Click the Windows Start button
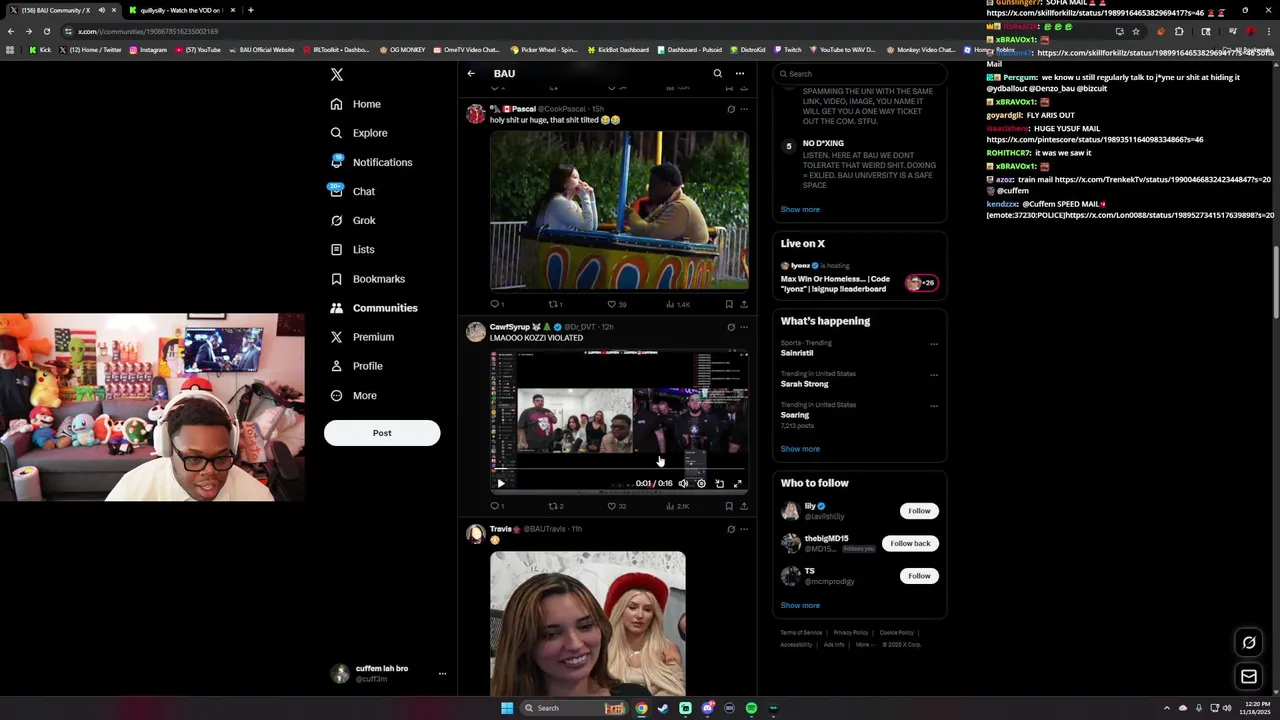Image resolution: width=1280 pixels, height=720 pixels. [507, 708]
